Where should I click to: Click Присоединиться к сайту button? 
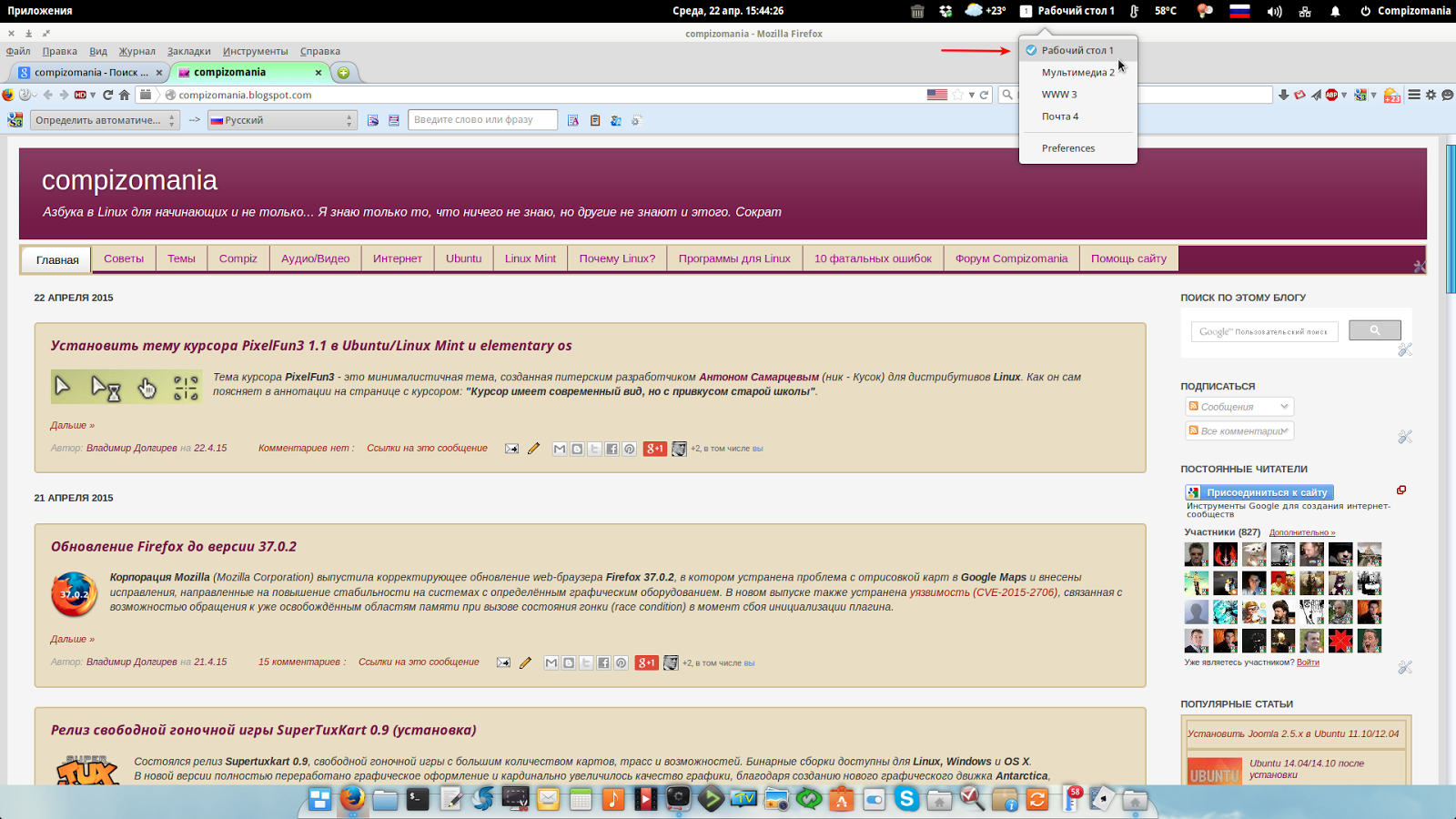(1259, 492)
